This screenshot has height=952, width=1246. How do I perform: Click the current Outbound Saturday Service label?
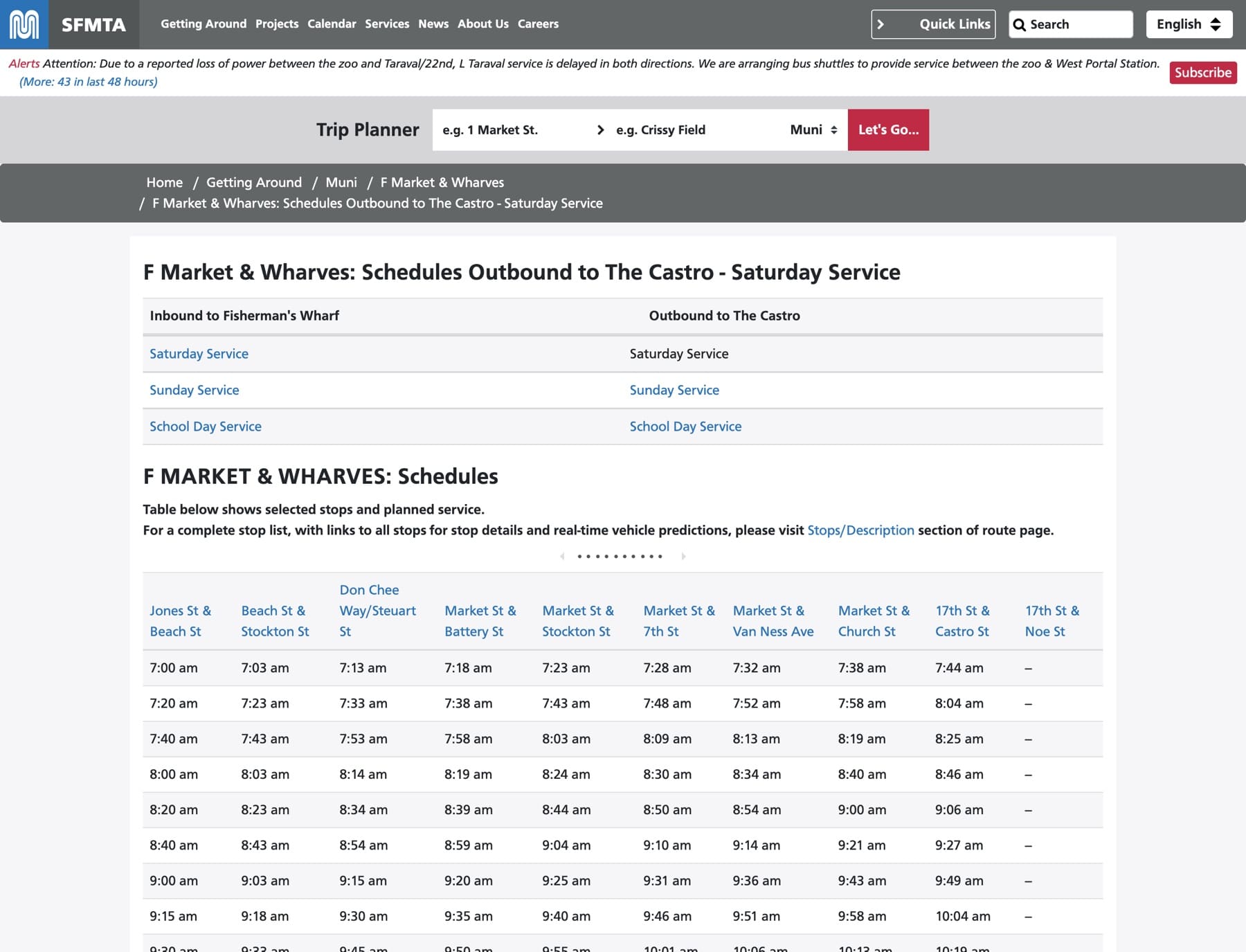click(679, 354)
